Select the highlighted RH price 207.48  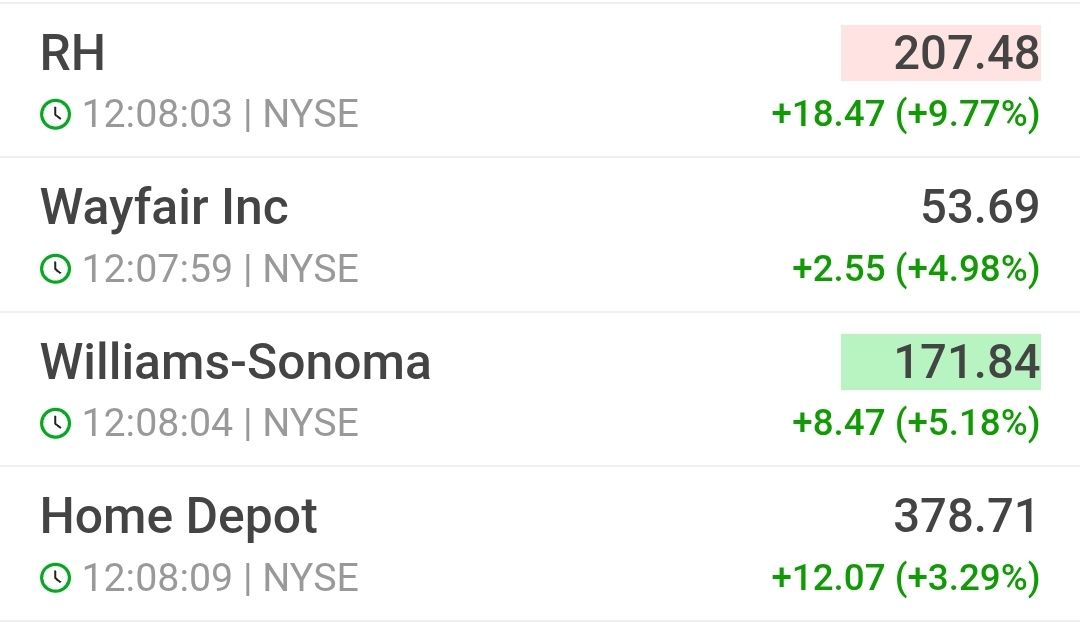tap(941, 53)
